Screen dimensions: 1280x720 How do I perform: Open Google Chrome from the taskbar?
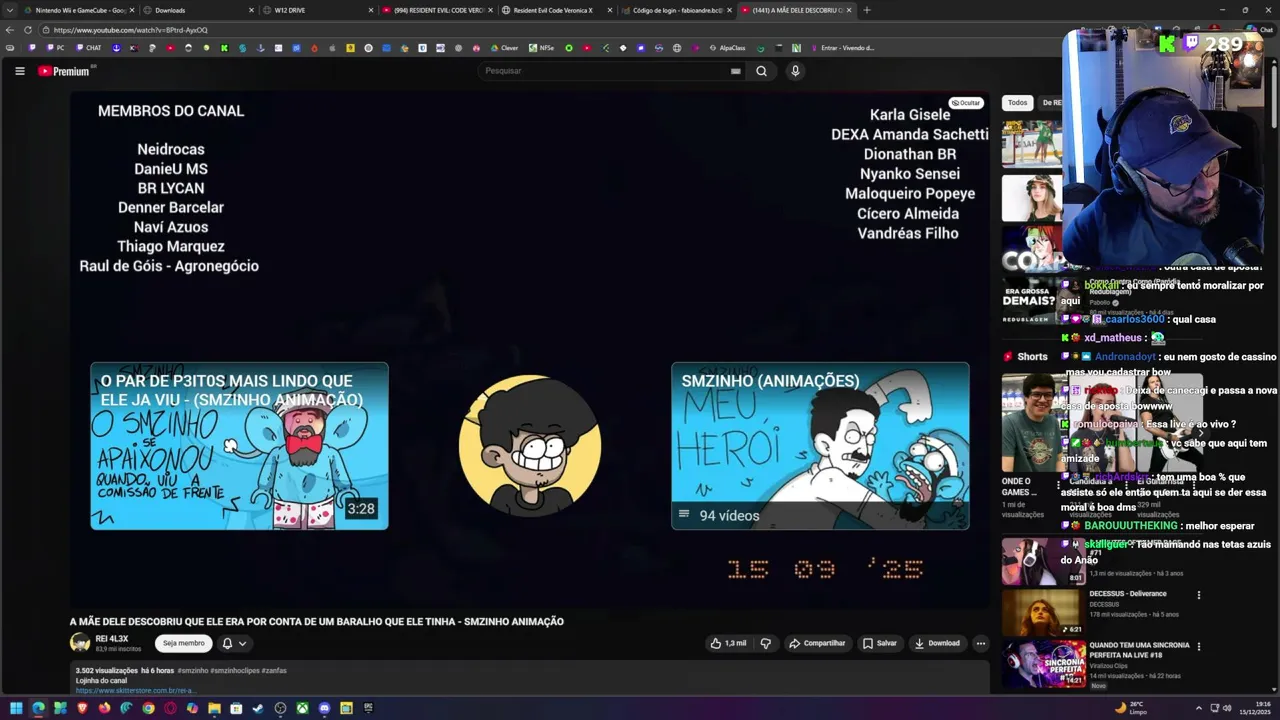tap(148, 708)
